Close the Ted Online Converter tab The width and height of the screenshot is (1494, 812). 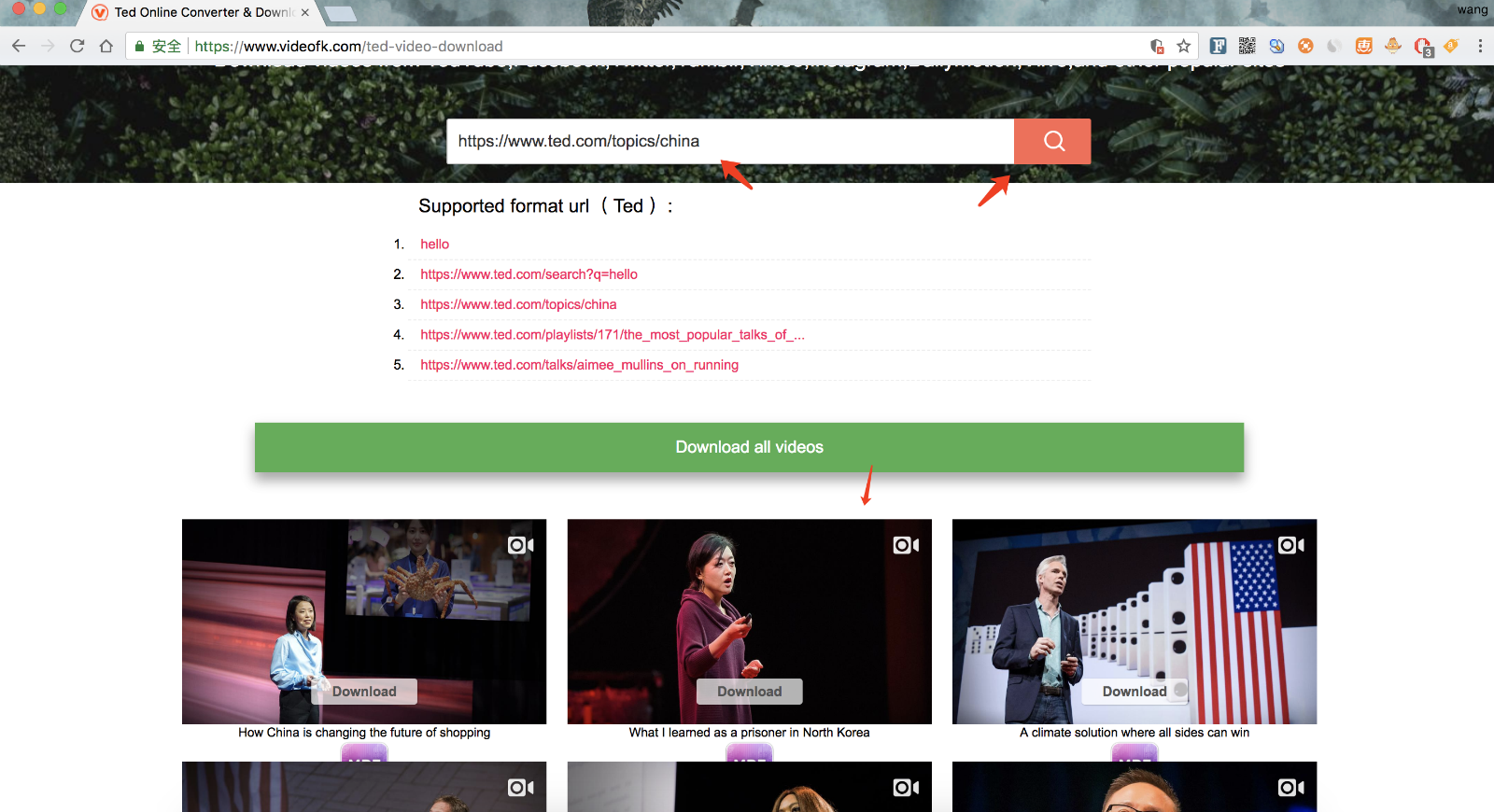pos(305,13)
